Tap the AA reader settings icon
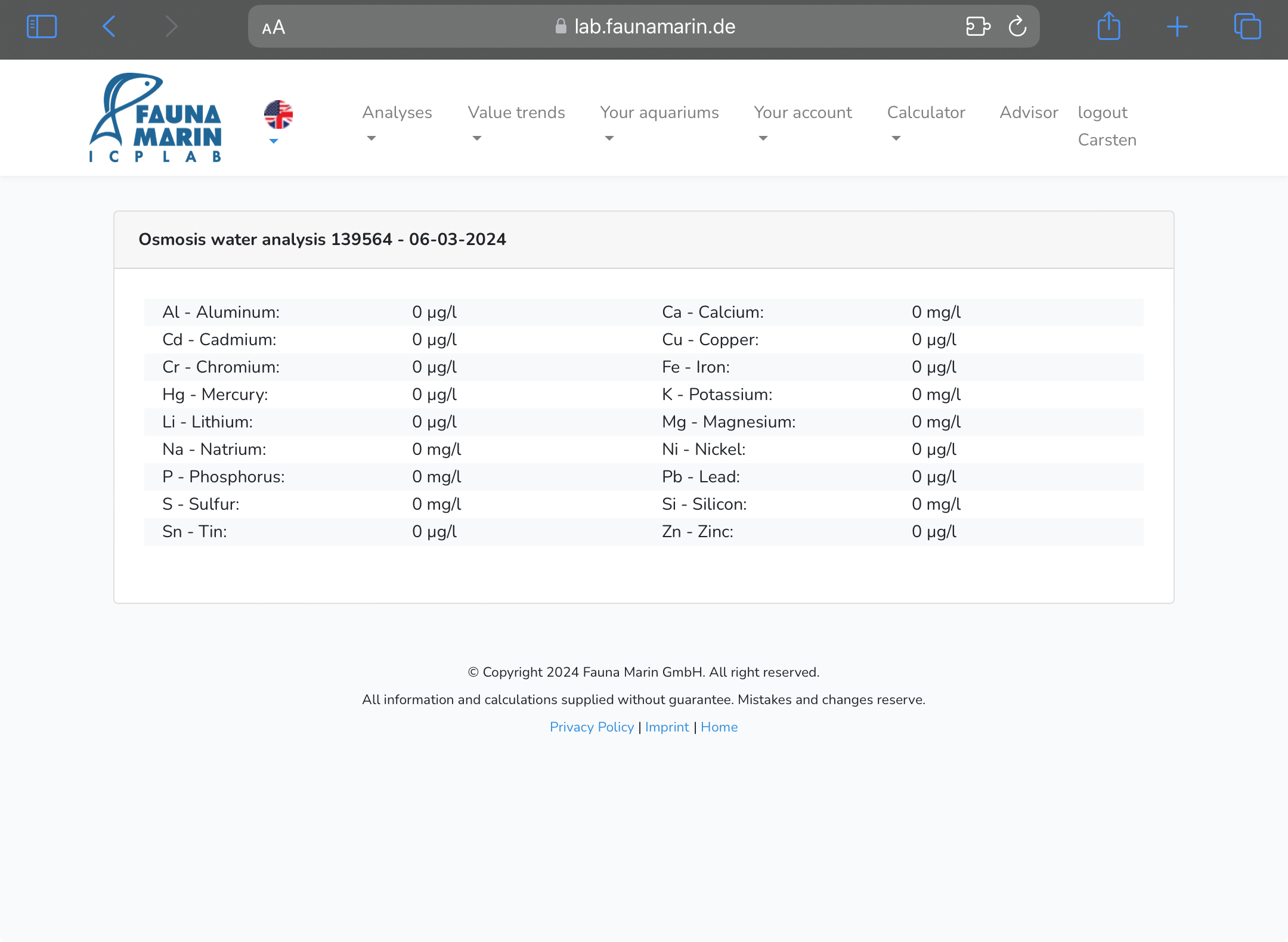 [274, 27]
